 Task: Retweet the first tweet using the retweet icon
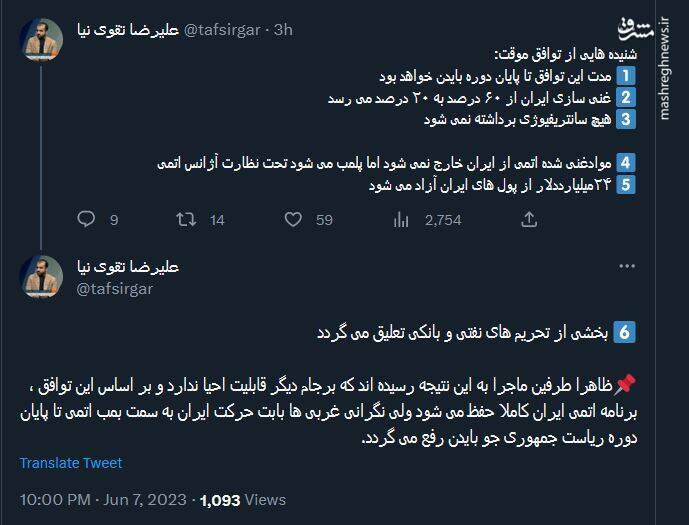[187, 220]
